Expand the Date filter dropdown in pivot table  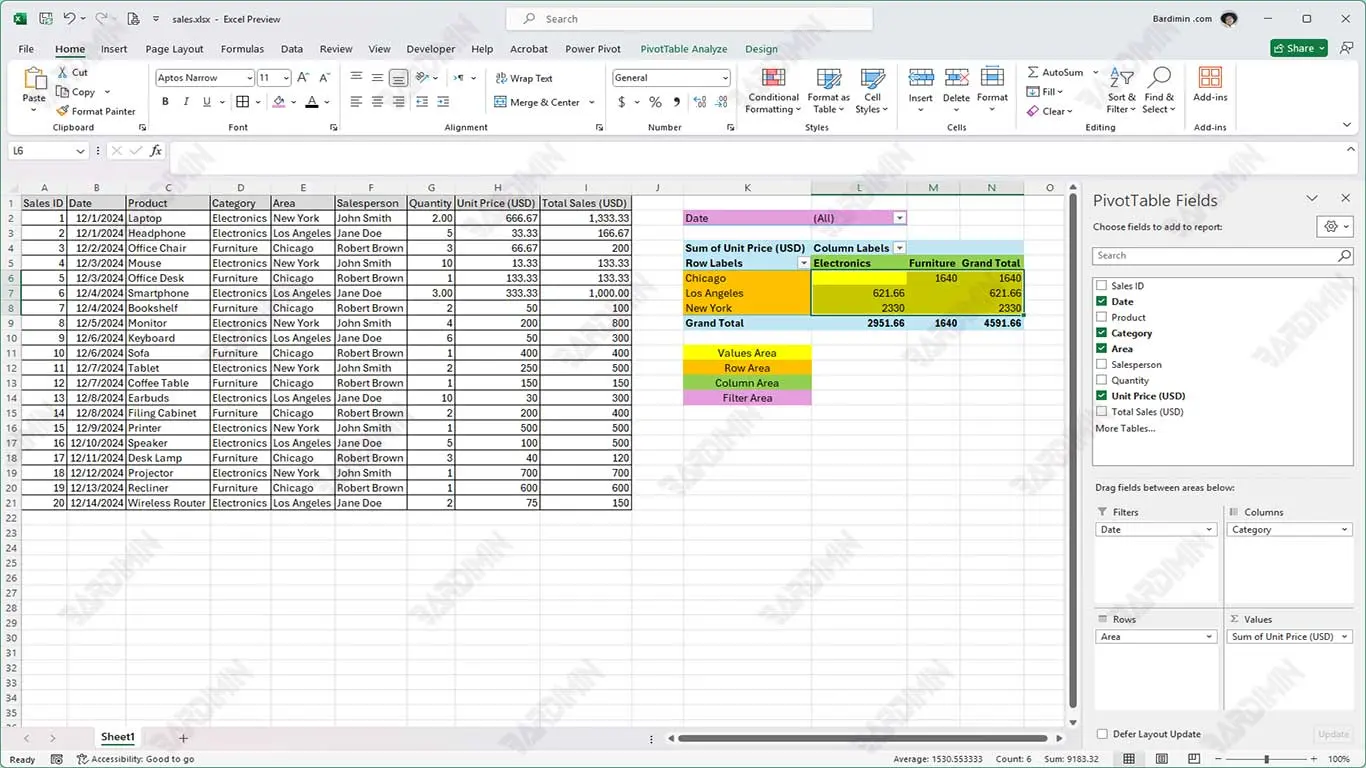899,218
